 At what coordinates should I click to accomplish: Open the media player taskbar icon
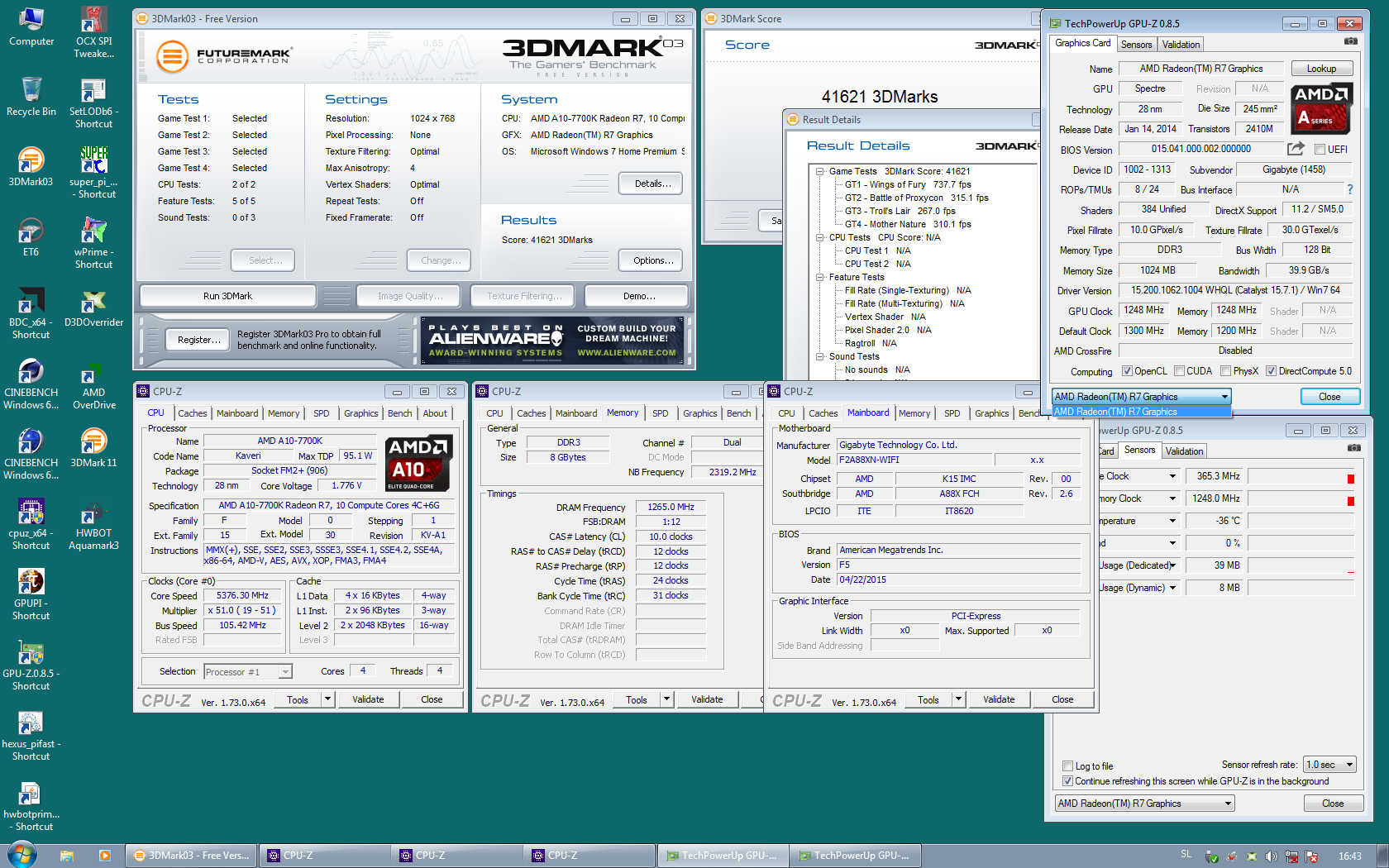[104, 856]
